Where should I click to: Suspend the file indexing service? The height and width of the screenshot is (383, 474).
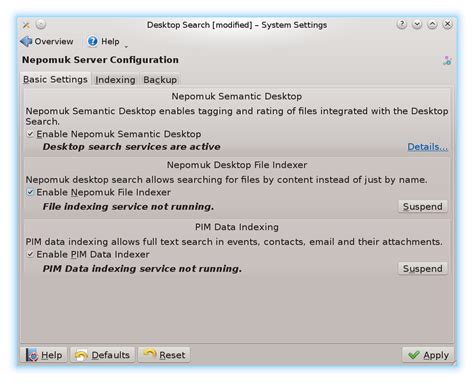point(423,207)
